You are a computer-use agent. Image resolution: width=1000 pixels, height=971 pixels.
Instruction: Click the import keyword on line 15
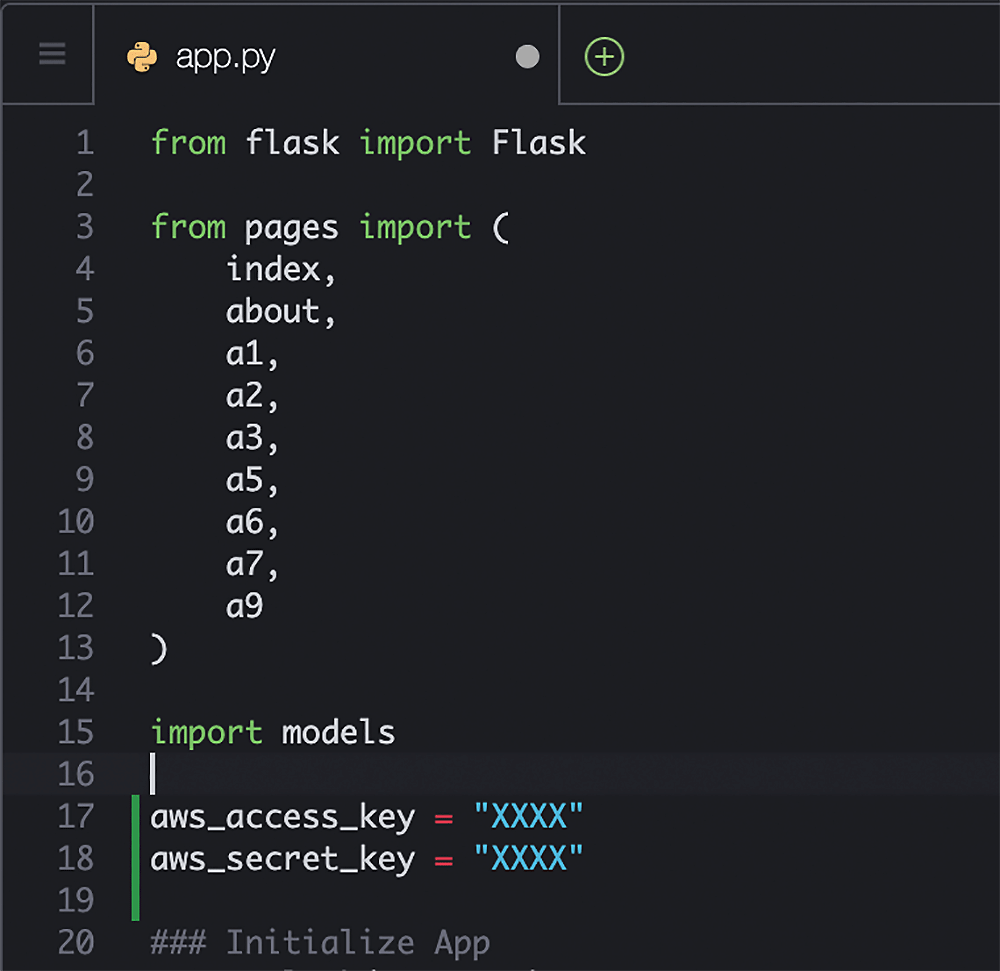[x=207, y=733]
